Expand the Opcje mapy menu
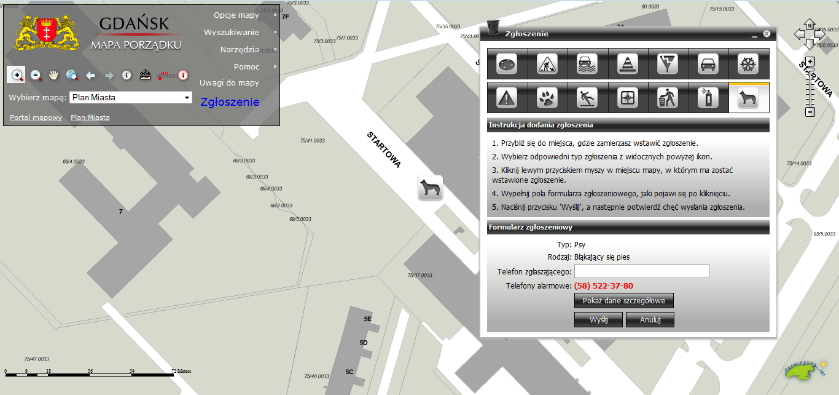Screen dimensions: 839x395 (236, 15)
